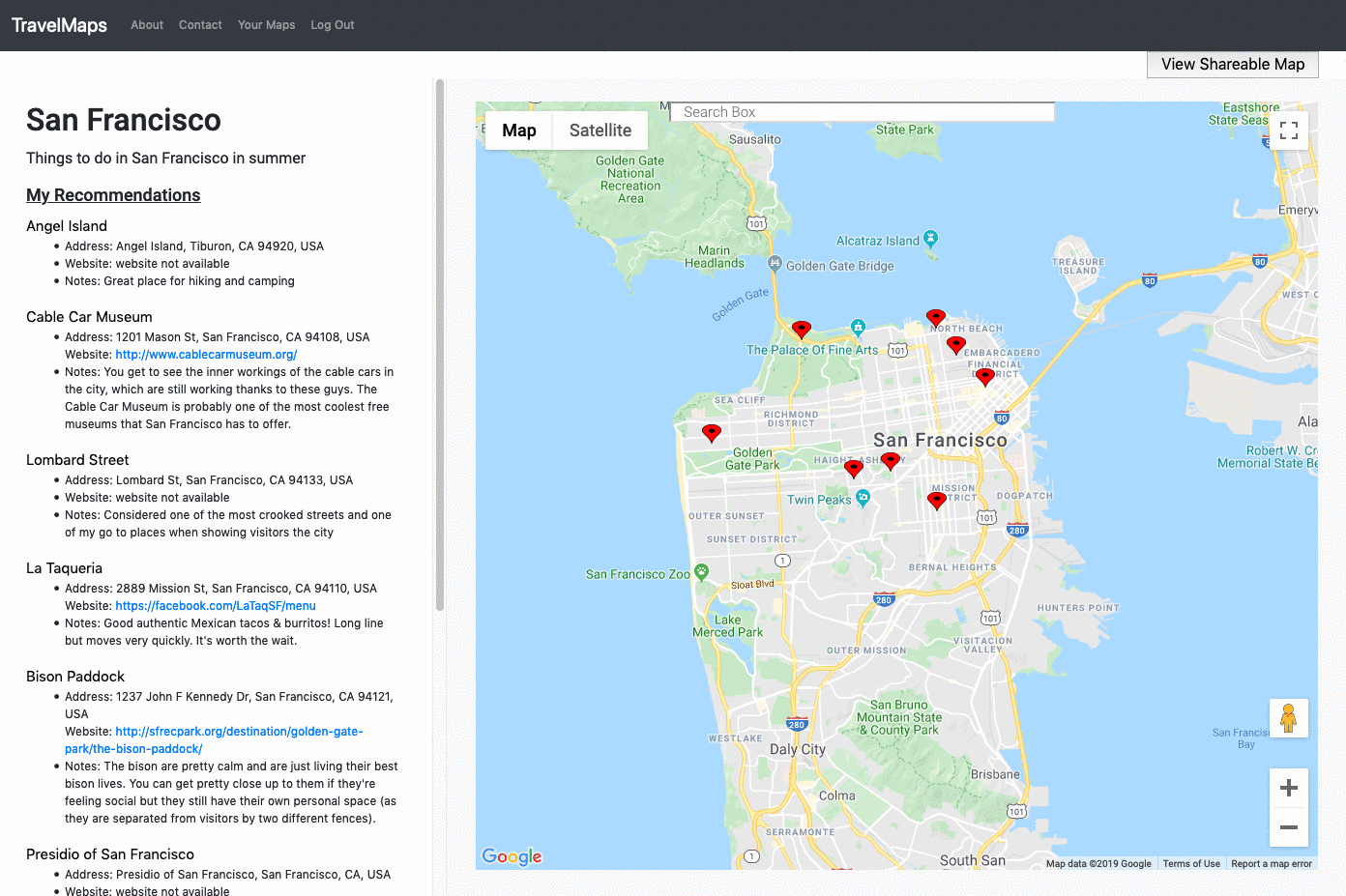
Task: Click the fullscreen map icon
Action: [x=1288, y=130]
